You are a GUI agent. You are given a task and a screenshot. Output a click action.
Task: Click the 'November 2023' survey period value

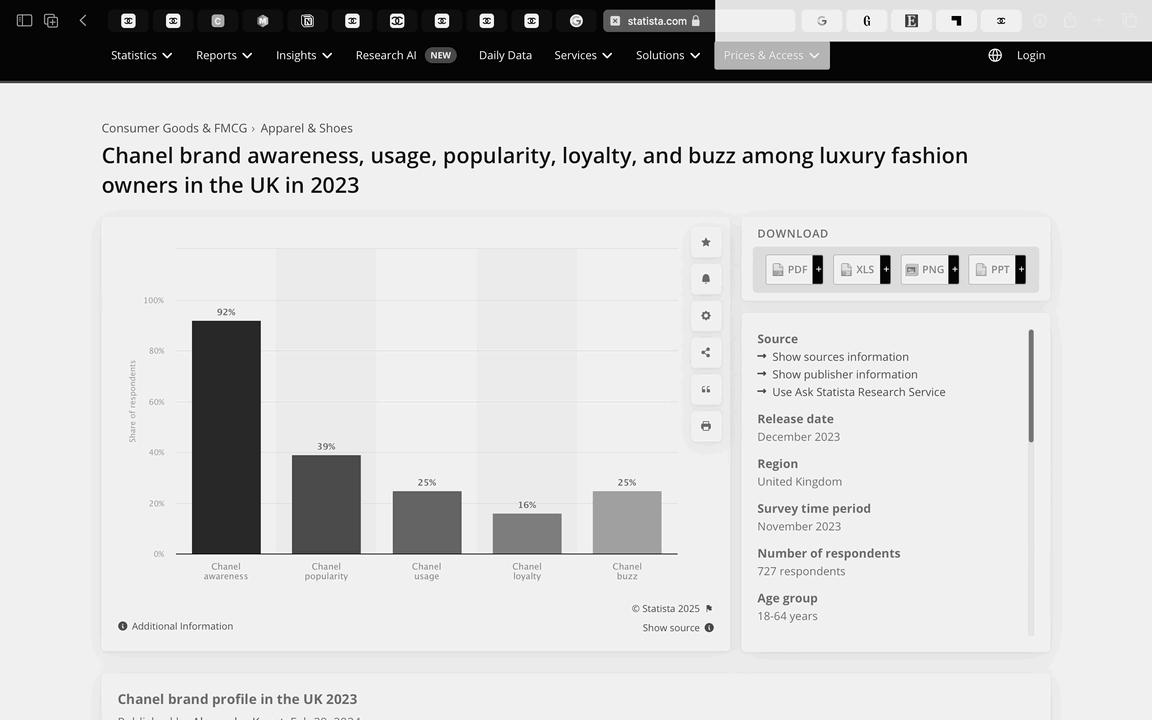(799, 526)
